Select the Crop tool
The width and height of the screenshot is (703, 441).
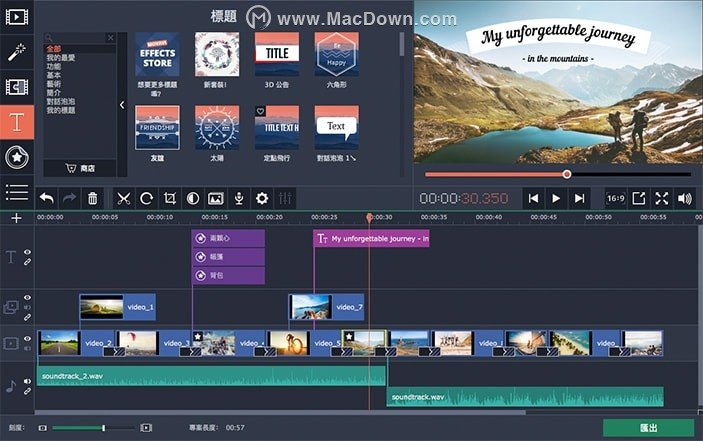point(169,198)
